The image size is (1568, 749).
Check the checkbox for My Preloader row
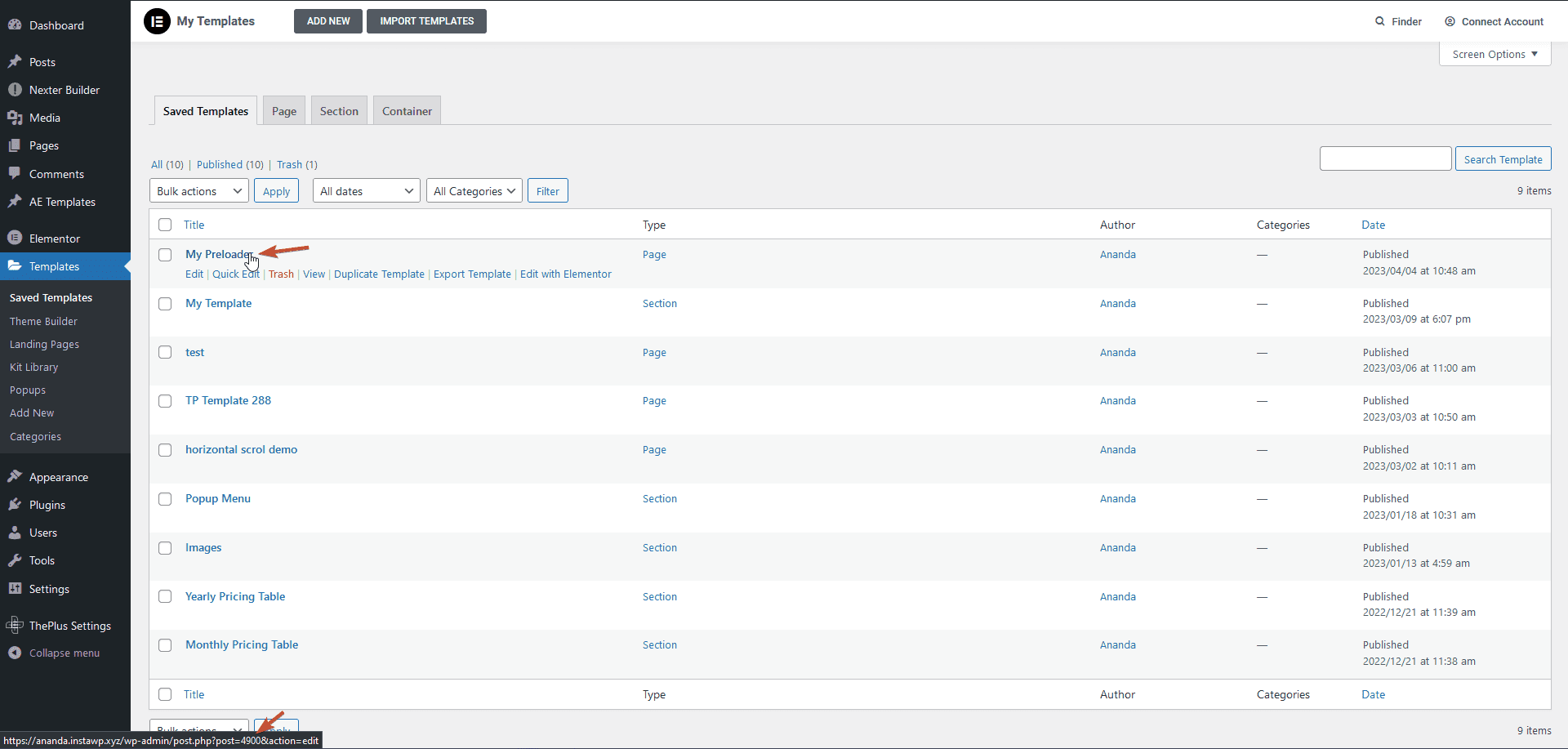tap(164, 255)
